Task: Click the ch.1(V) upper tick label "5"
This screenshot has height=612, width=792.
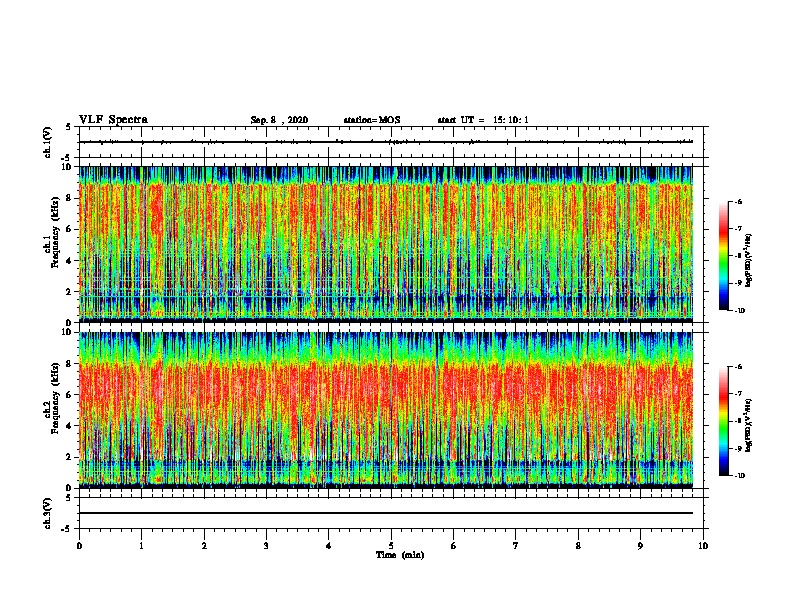Action: [69, 127]
